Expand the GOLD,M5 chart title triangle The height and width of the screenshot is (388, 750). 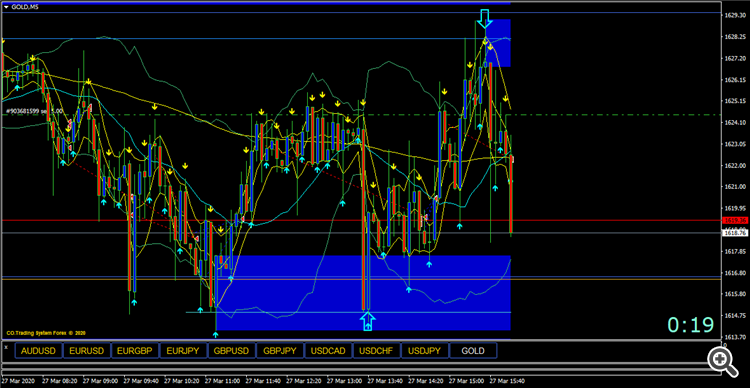point(5,5)
